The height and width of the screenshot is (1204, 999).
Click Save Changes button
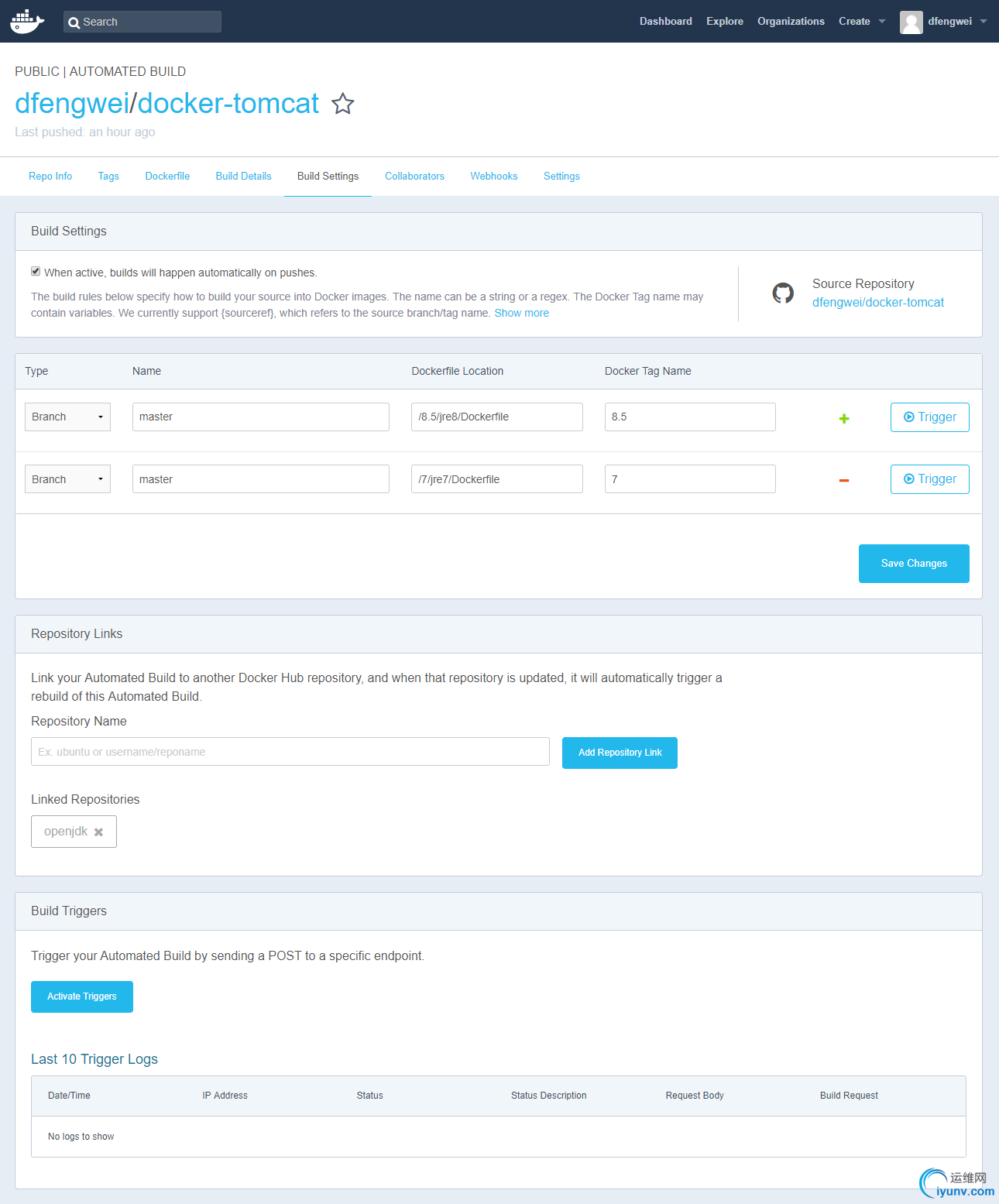click(x=914, y=564)
